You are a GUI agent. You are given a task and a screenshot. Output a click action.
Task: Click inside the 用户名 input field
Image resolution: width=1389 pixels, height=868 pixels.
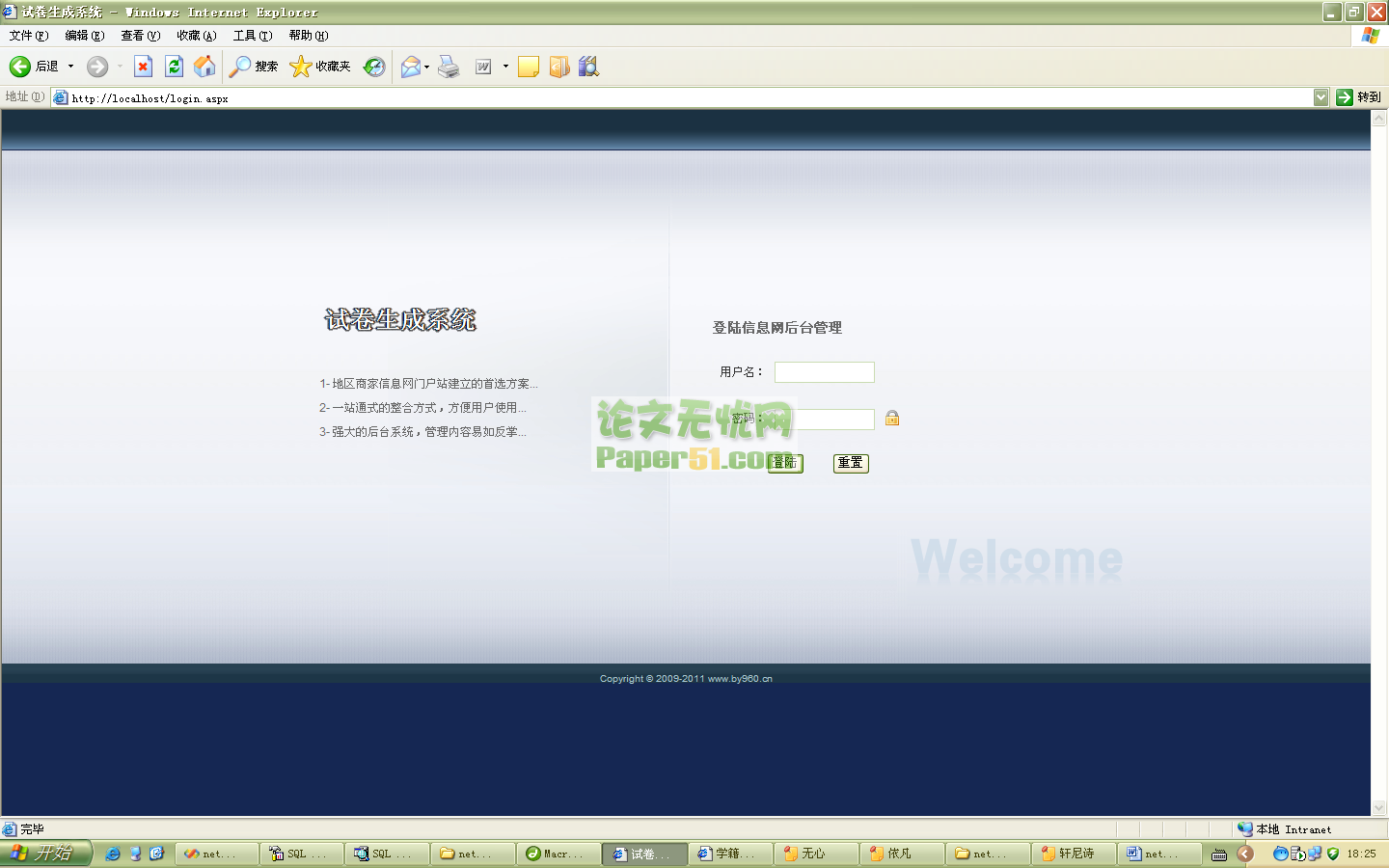tap(825, 372)
